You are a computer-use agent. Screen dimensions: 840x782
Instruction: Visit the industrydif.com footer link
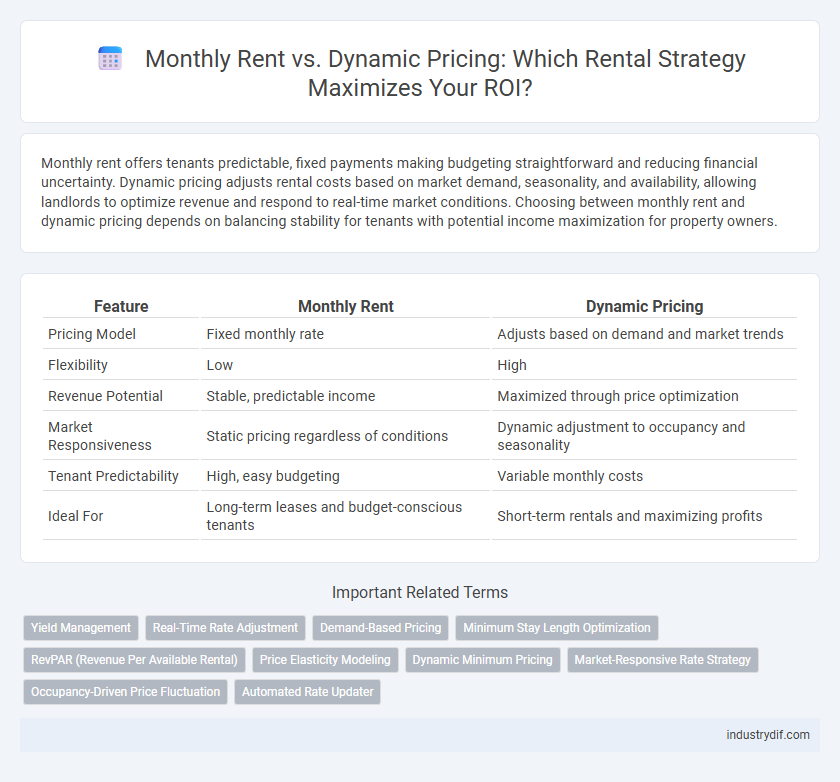click(x=768, y=735)
